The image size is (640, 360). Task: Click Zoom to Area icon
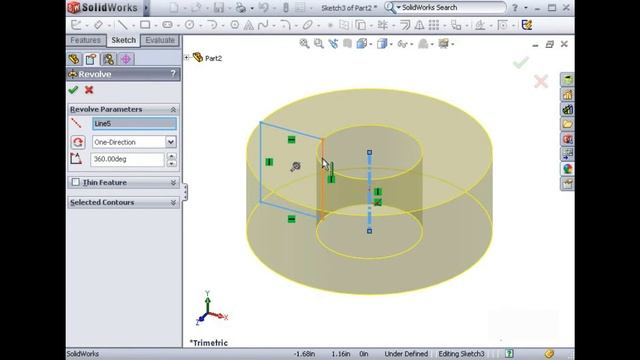pos(318,44)
